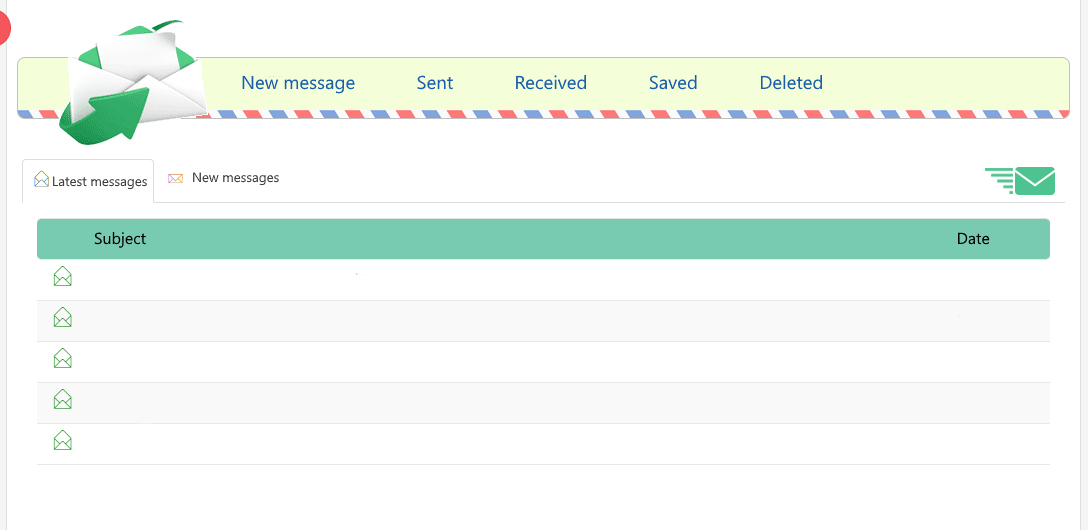Screen dimensions: 1088x530
Task: Click the fourth row's open envelope icon
Action: pyautogui.click(x=63, y=399)
